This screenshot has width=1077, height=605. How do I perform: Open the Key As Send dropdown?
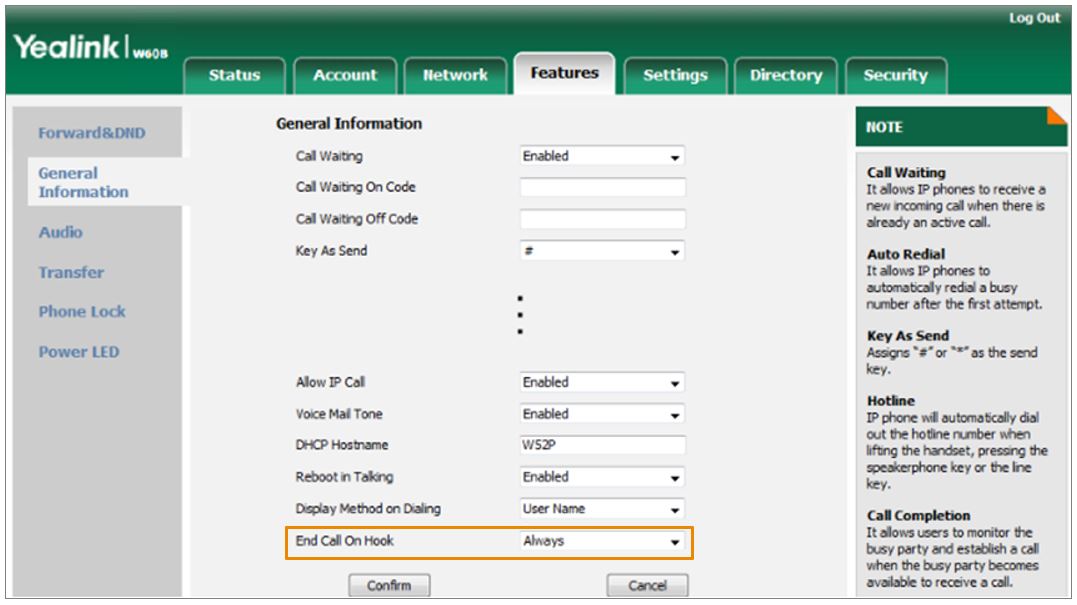click(602, 252)
